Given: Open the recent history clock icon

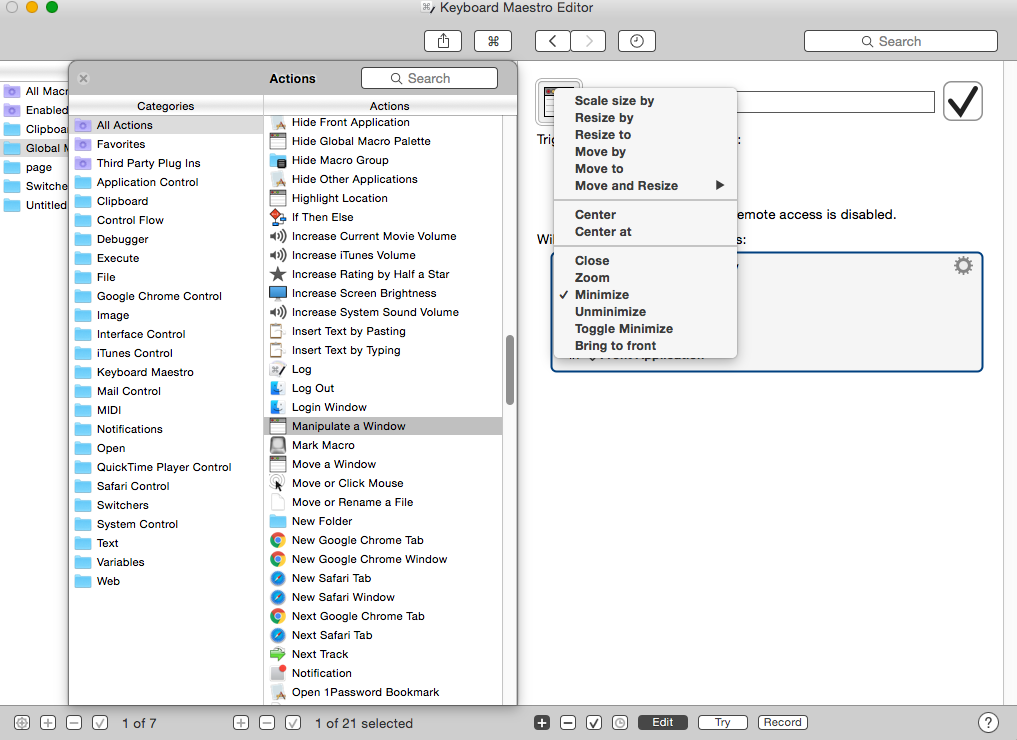Looking at the screenshot, I should (637, 41).
